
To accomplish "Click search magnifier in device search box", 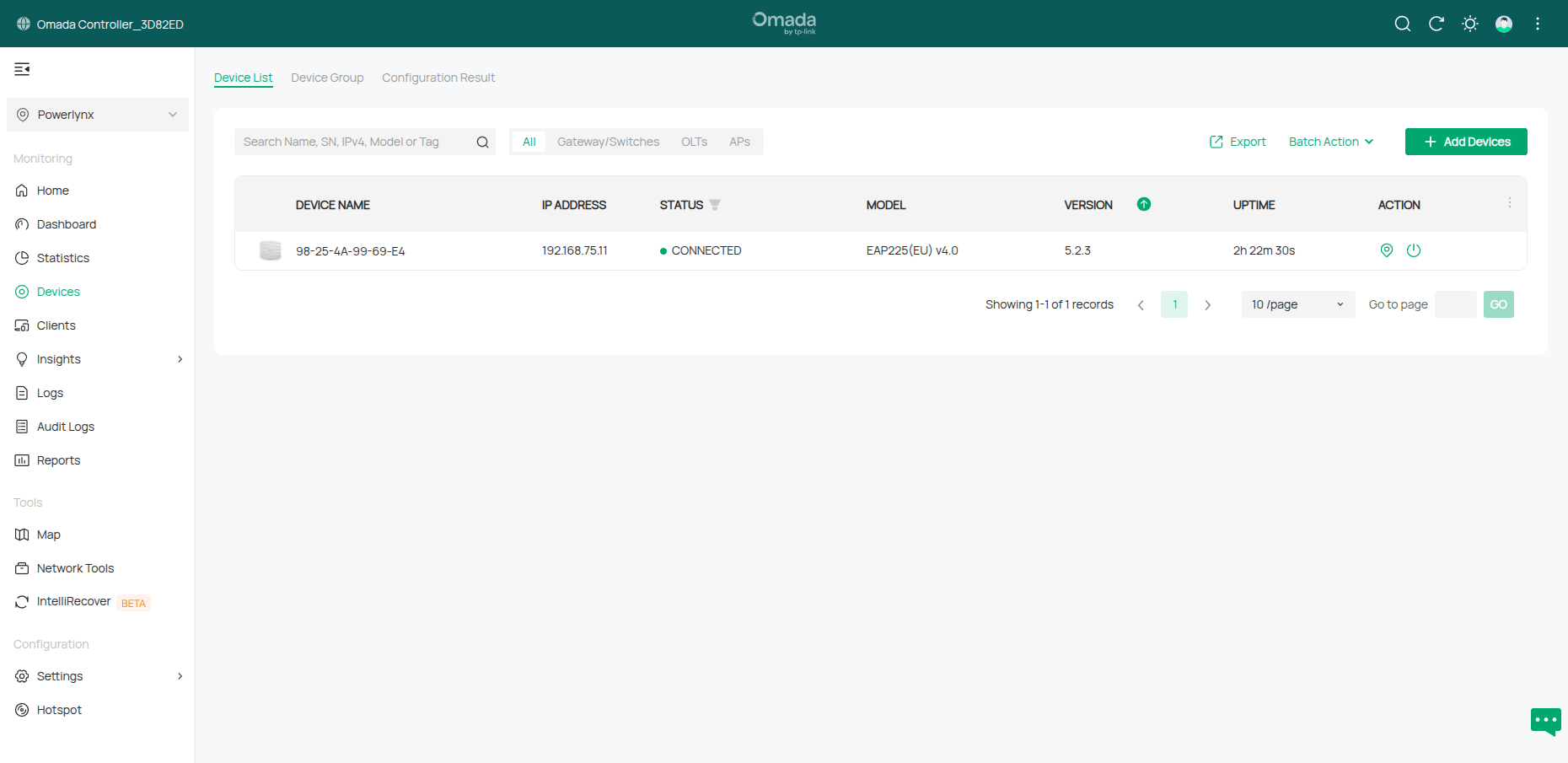I will point(483,142).
